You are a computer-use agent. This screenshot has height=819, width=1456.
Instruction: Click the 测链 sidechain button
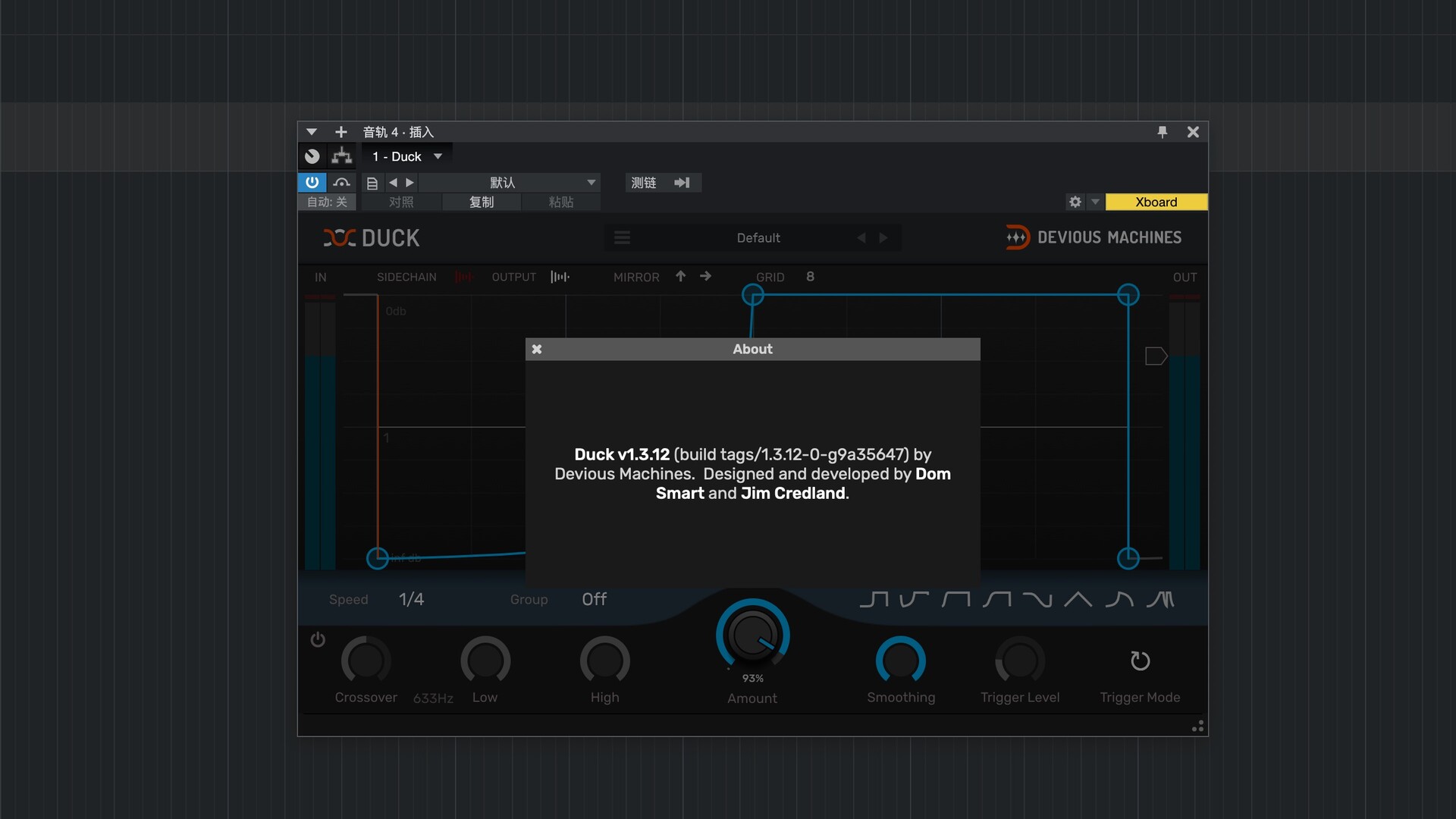point(644,183)
